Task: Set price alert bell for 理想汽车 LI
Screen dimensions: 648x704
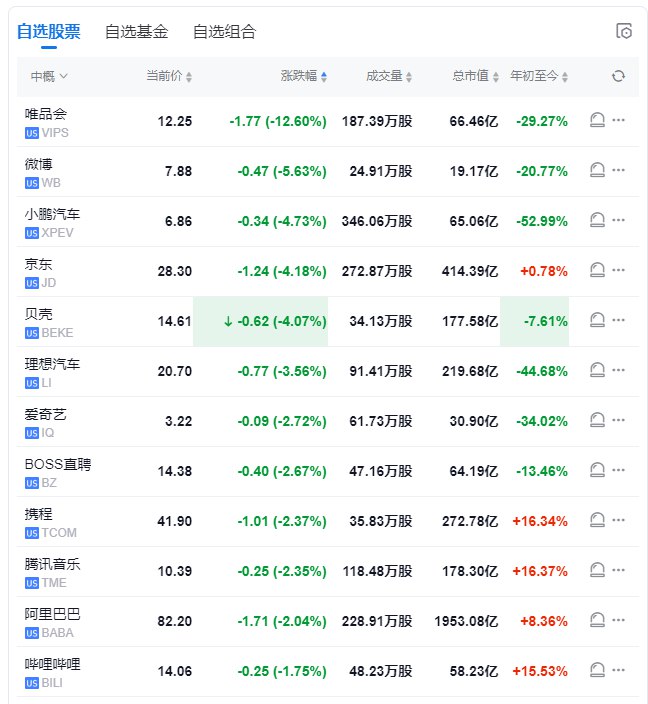Action: pyautogui.click(x=597, y=370)
